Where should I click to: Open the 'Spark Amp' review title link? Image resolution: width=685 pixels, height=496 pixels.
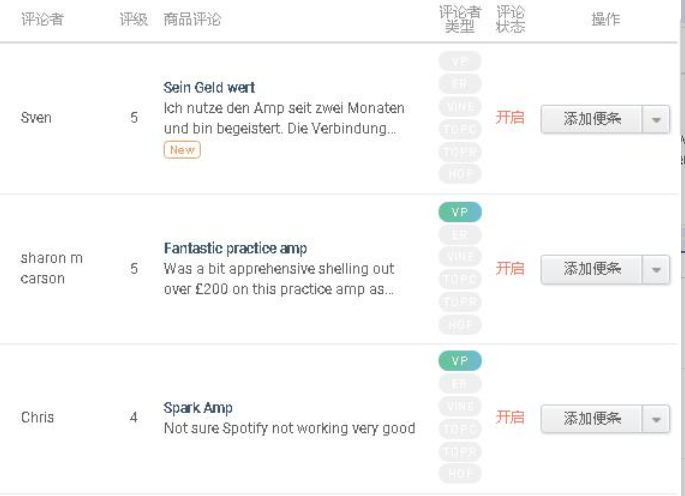coord(198,408)
